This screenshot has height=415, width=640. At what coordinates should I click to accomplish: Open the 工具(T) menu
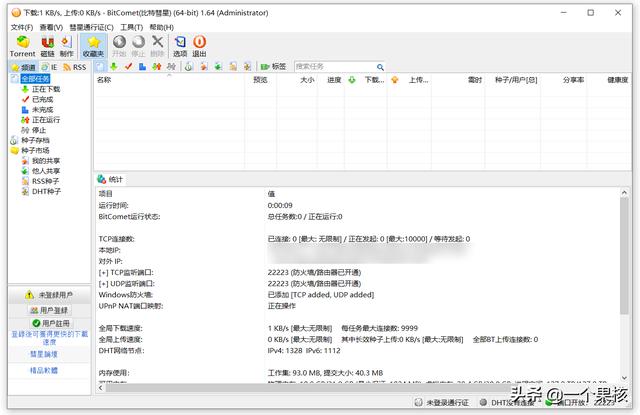click(x=131, y=27)
